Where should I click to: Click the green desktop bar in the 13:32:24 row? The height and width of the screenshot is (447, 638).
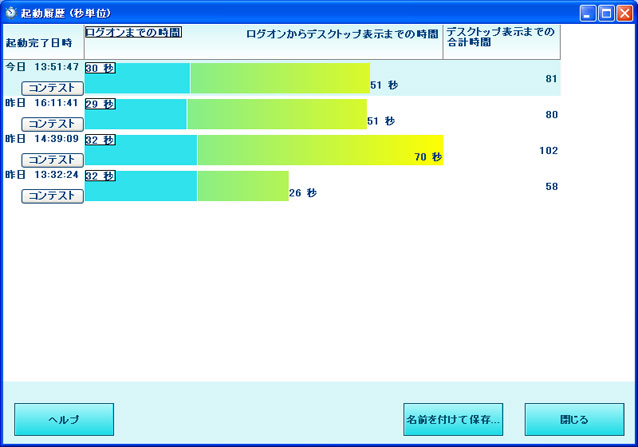243,186
